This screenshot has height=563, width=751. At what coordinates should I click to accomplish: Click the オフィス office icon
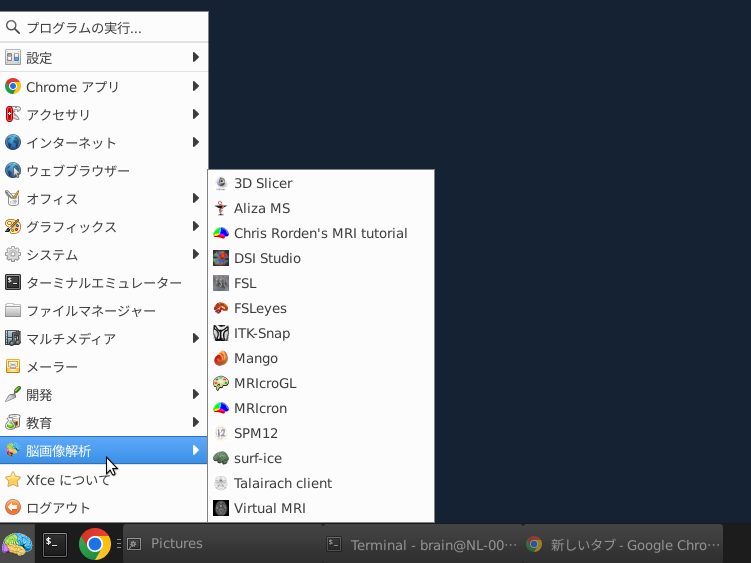[x=13, y=198]
